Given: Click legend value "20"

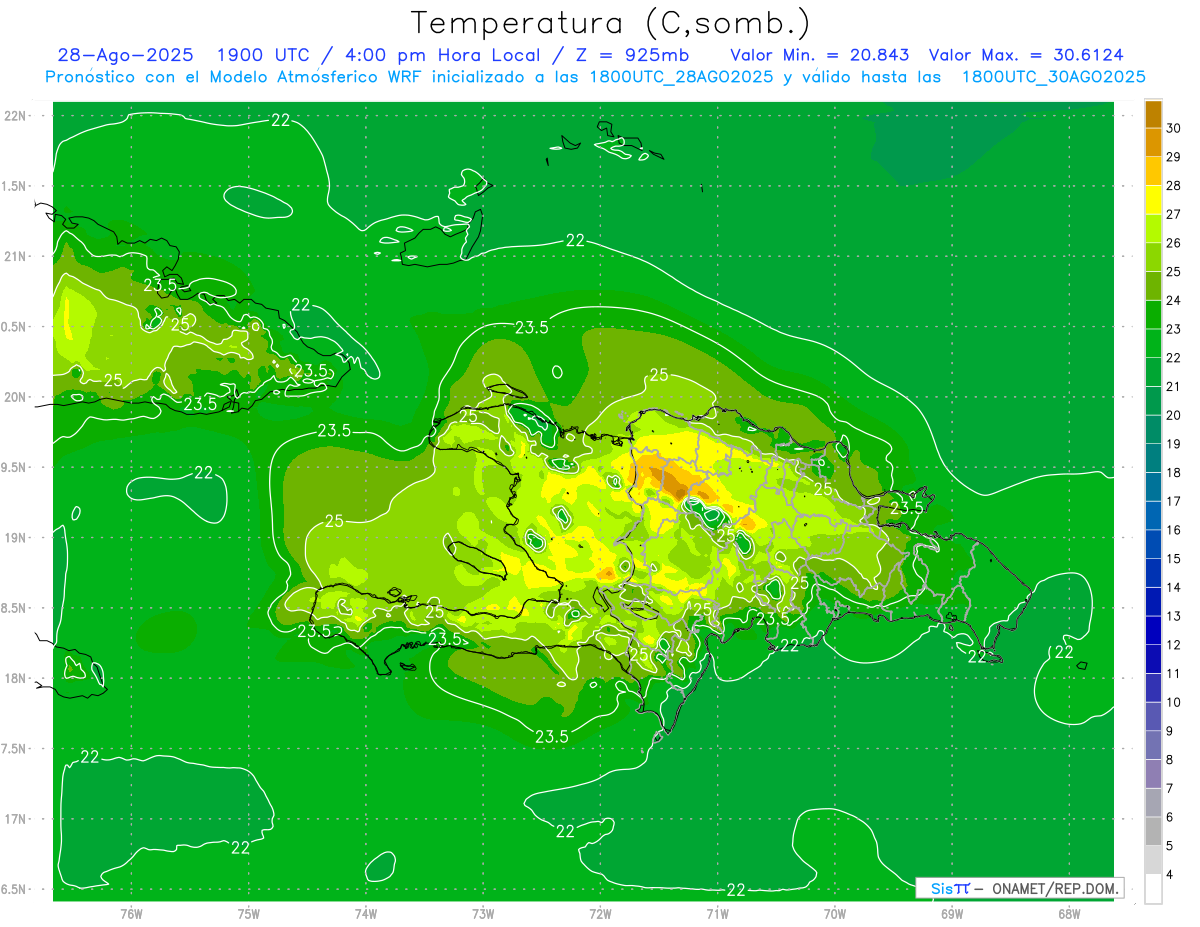Looking at the screenshot, I should tap(1174, 415).
